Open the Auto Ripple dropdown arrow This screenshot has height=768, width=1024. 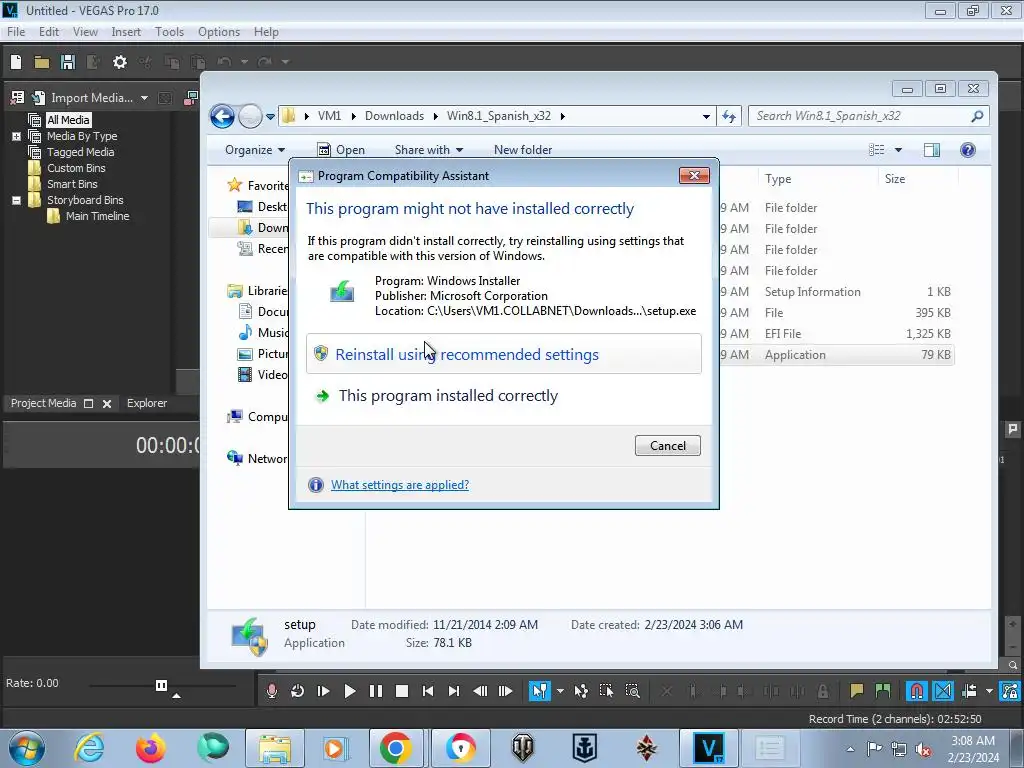(989, 691)
